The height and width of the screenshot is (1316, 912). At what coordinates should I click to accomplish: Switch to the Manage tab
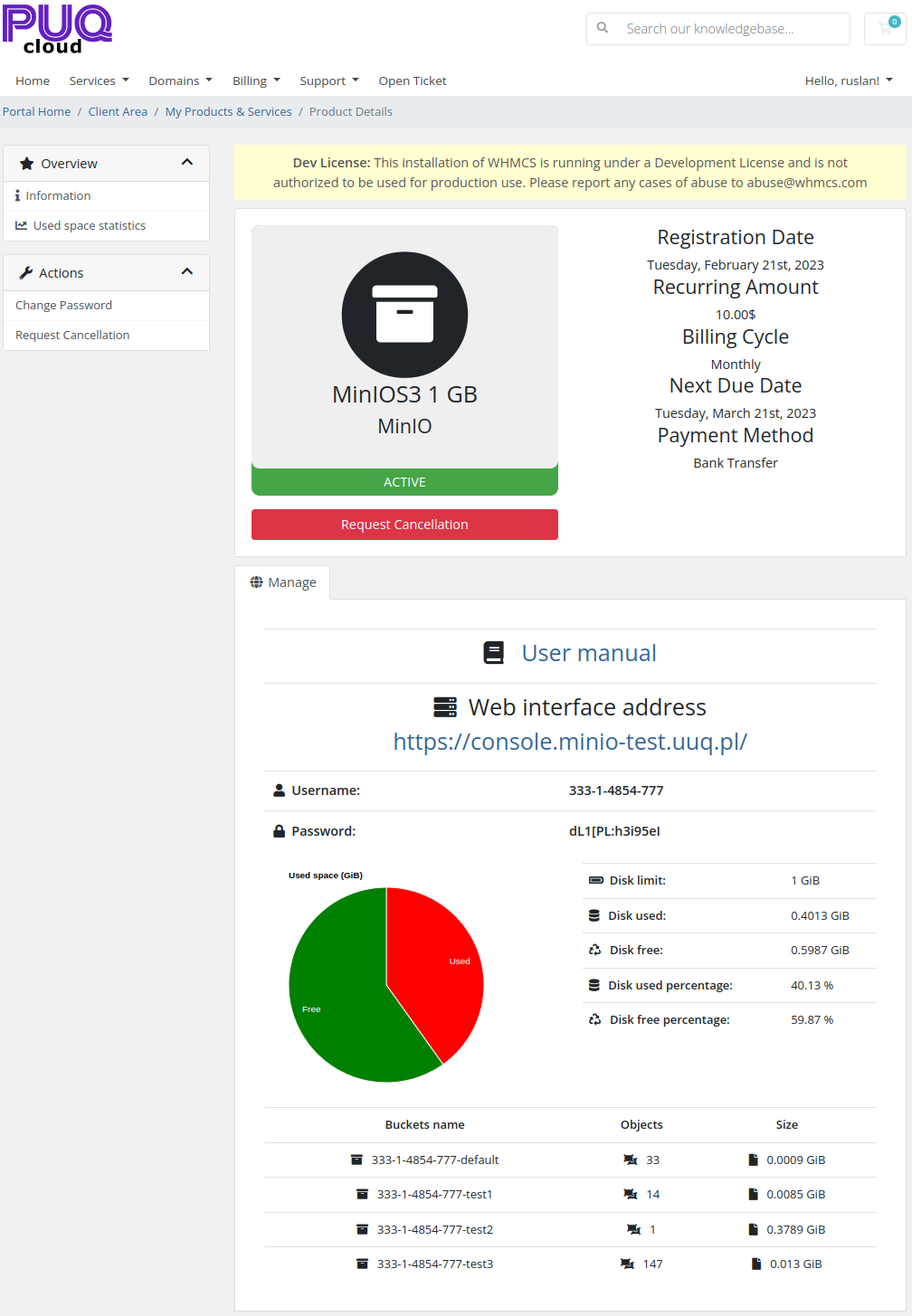tap(282, 582)
